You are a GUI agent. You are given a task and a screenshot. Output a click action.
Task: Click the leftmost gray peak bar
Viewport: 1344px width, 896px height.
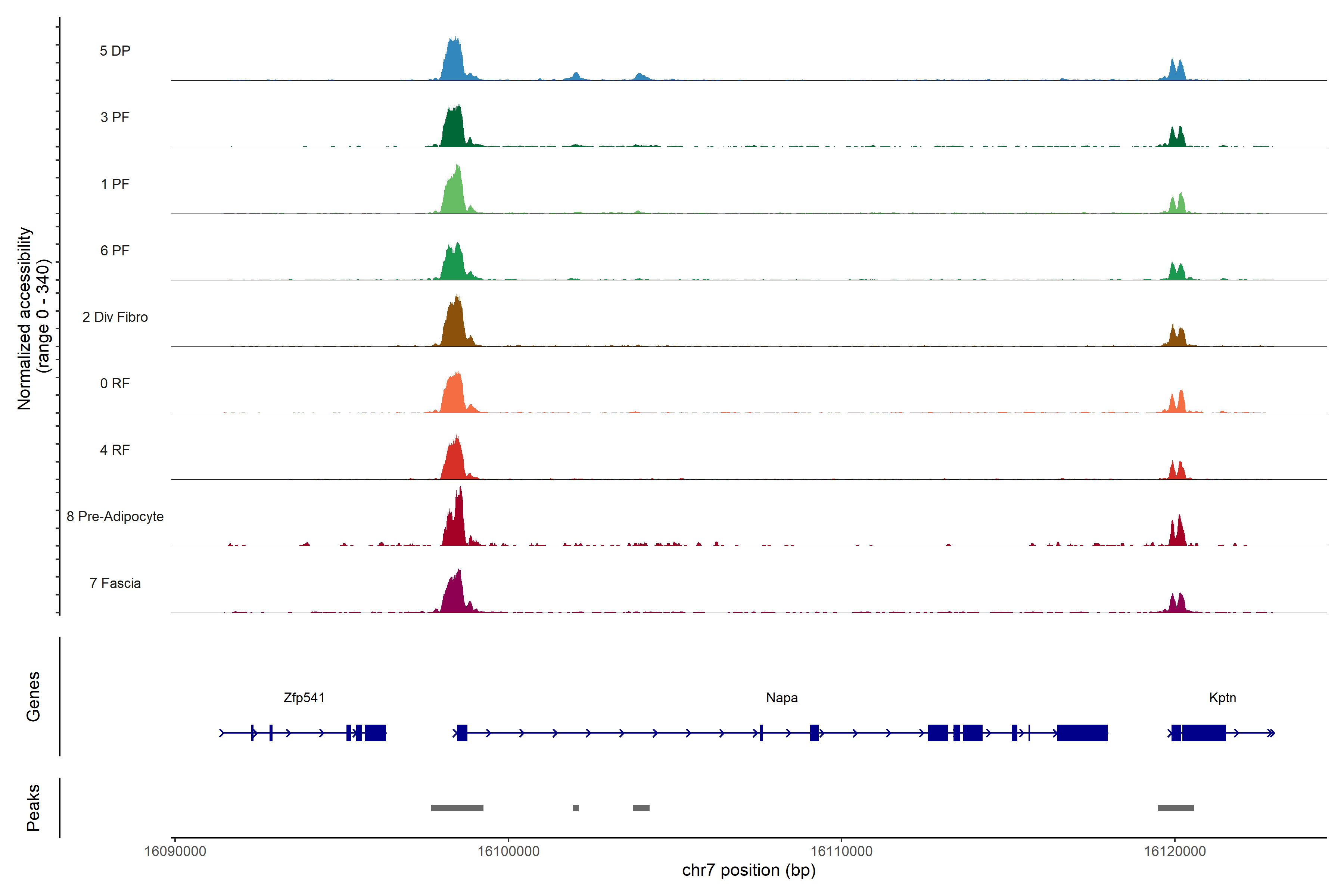point(457,808)
